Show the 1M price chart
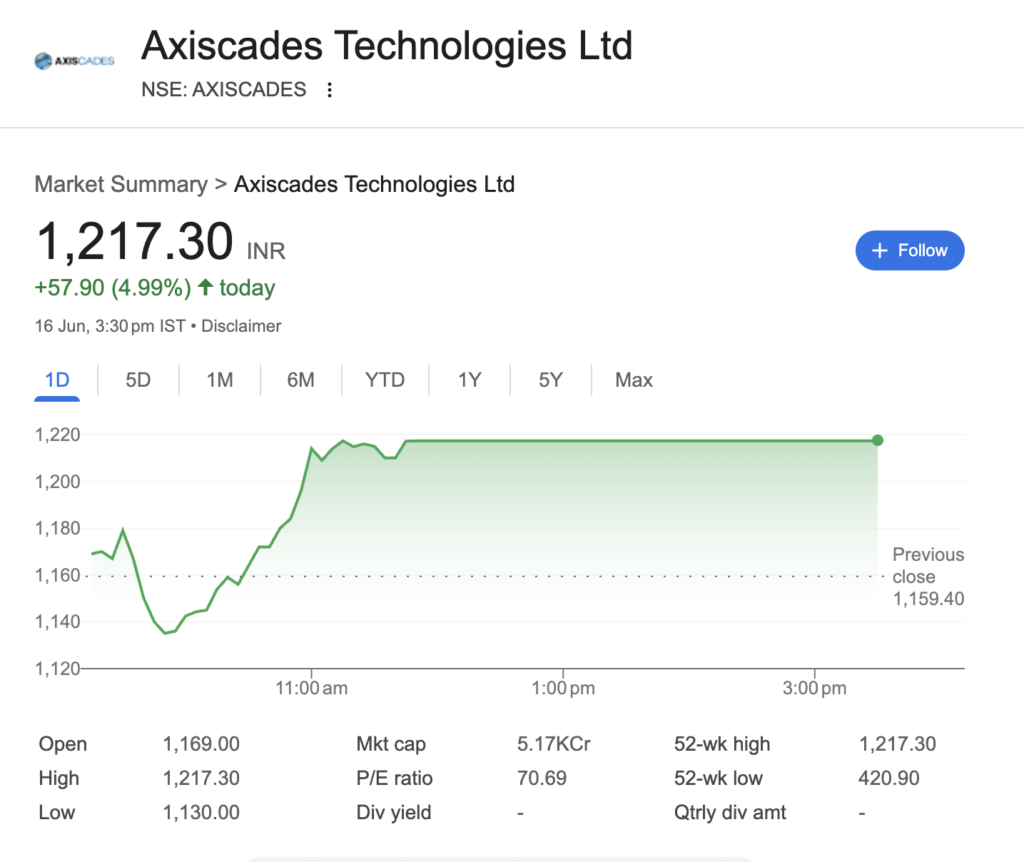Viewport: 1024px width, 862px height. pos(219,380)
